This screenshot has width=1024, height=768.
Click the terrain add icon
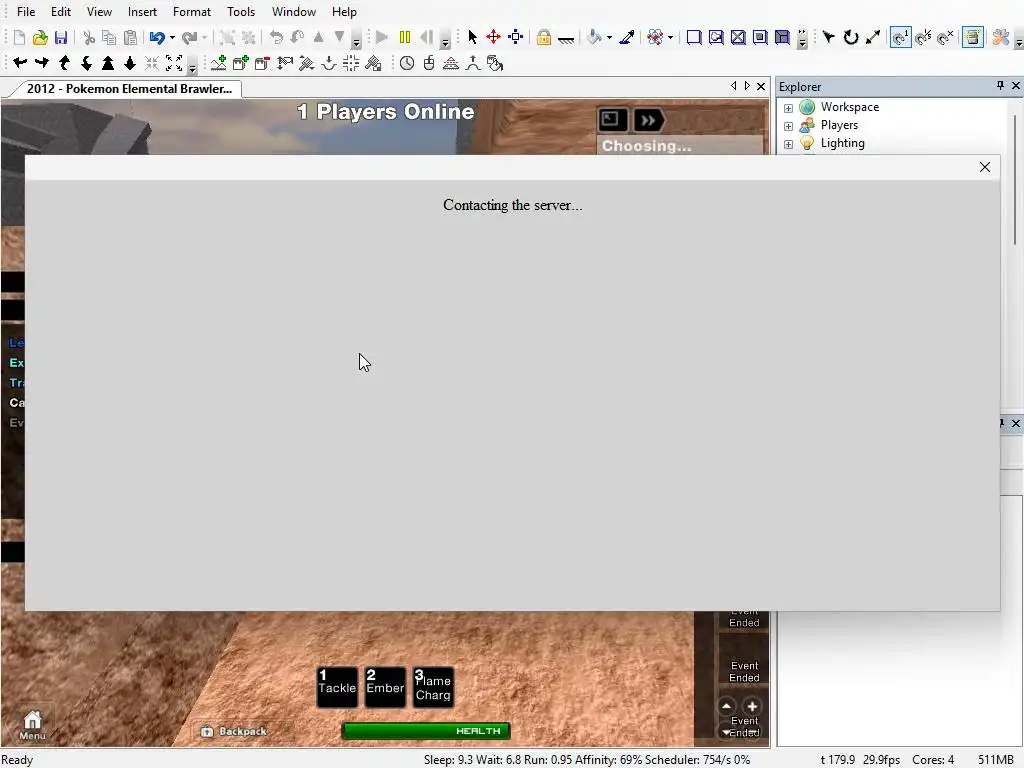click(219, 63)
